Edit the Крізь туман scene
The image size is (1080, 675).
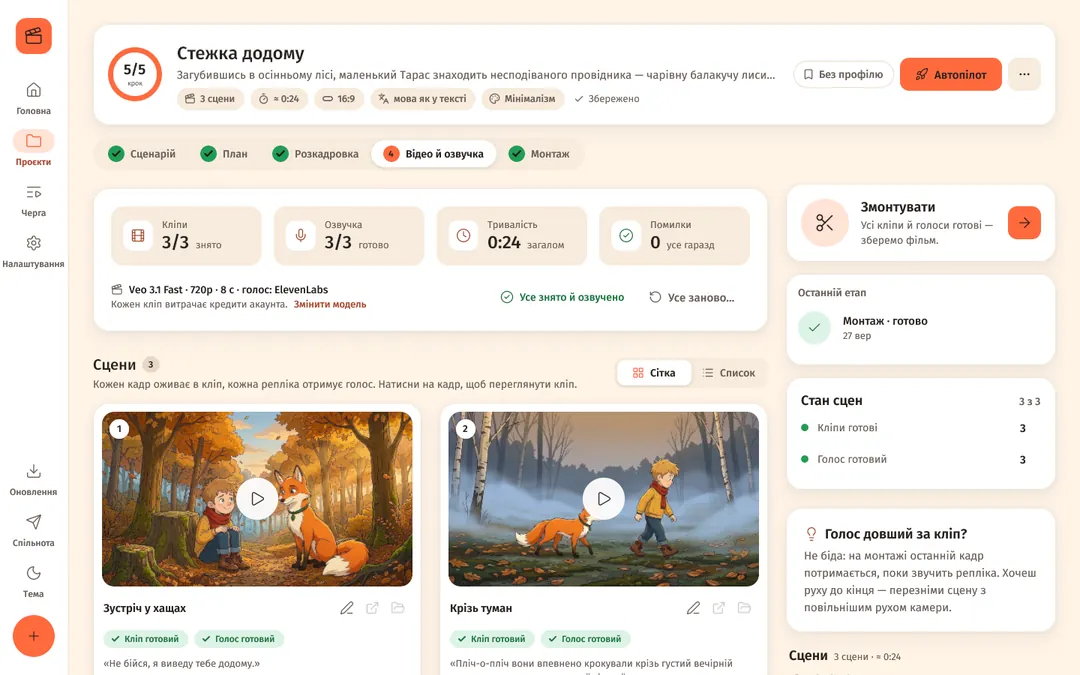coord(693,608)
